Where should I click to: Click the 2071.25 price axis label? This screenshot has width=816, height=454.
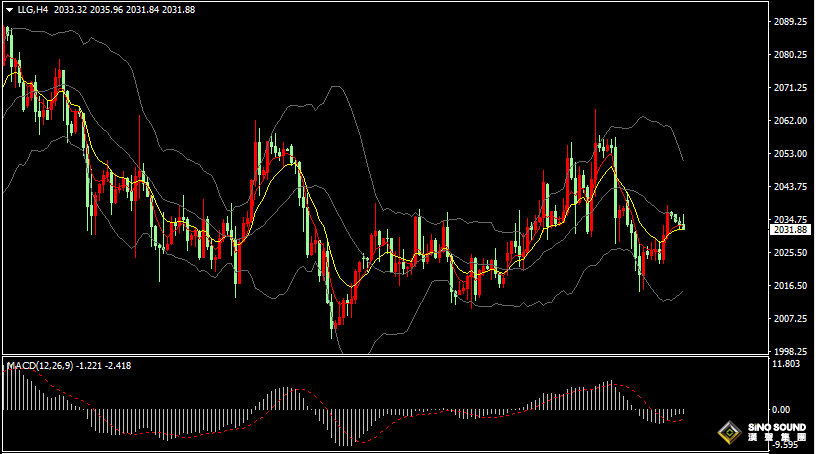coord(790,88)
